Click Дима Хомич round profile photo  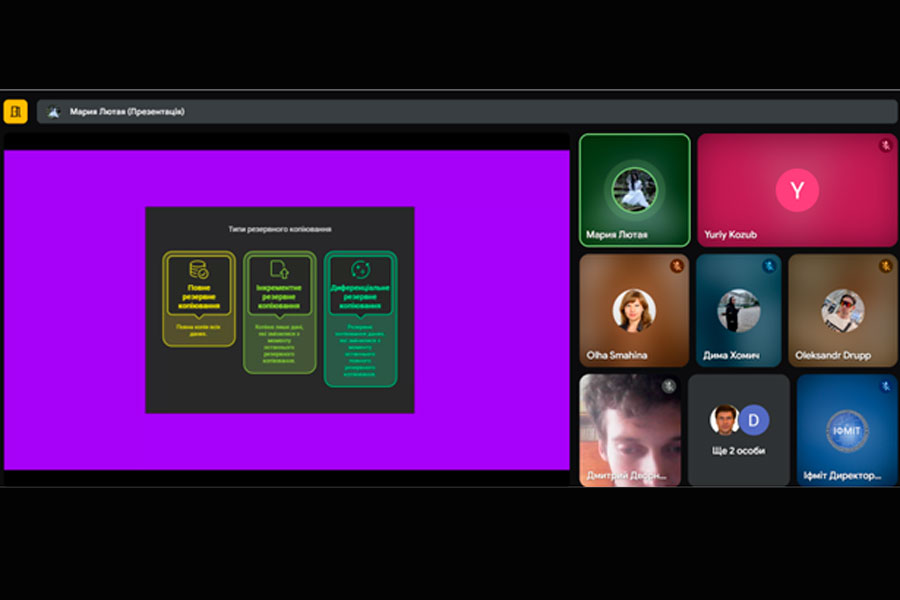(x=739, y=311)
